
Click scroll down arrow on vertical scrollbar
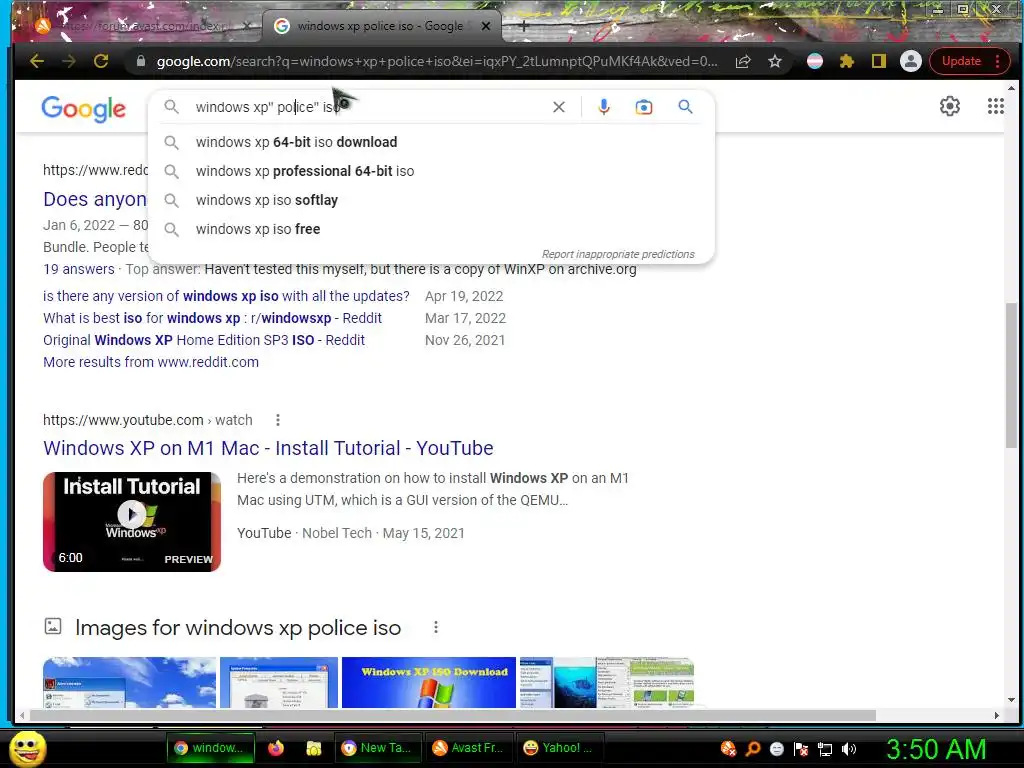(1012, 700)
